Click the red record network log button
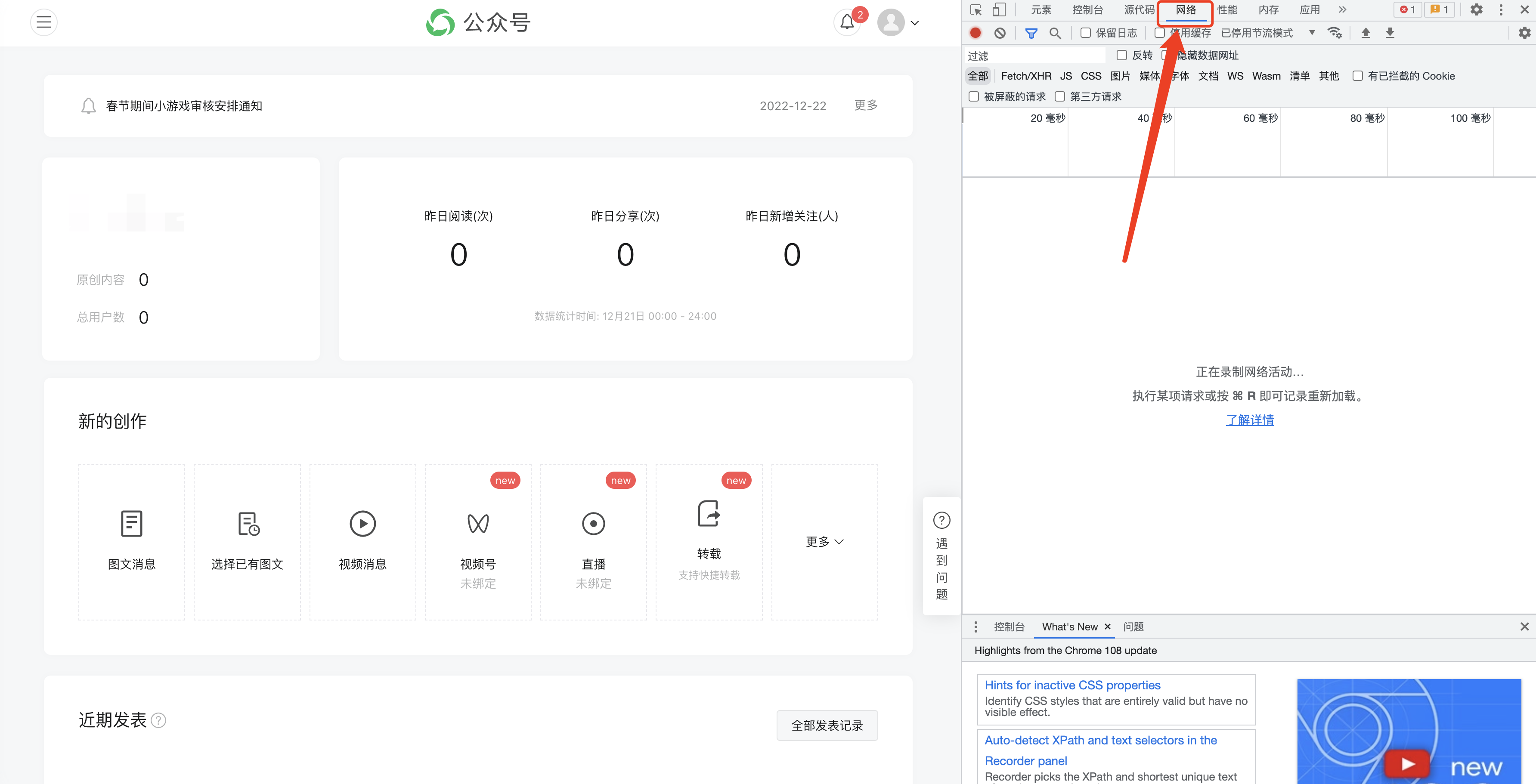Viewport: 1536px width, 784px height. coord(975,33)
